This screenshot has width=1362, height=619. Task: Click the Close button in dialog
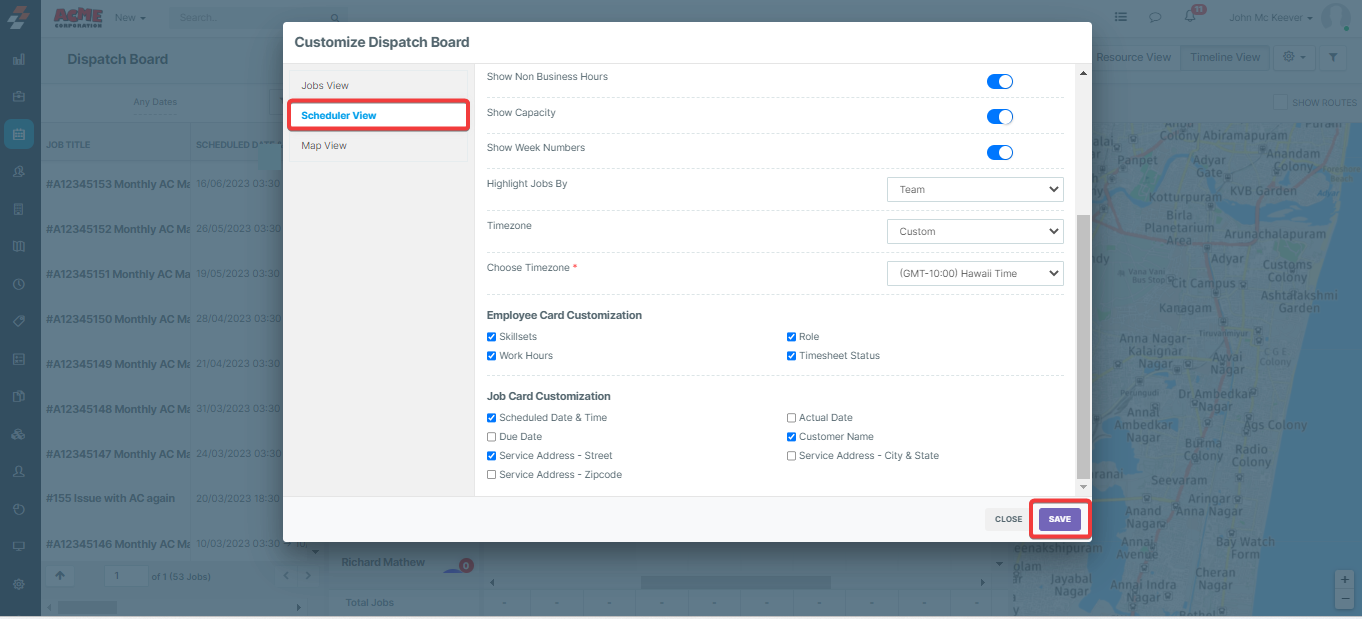[x=1008, y=519]
